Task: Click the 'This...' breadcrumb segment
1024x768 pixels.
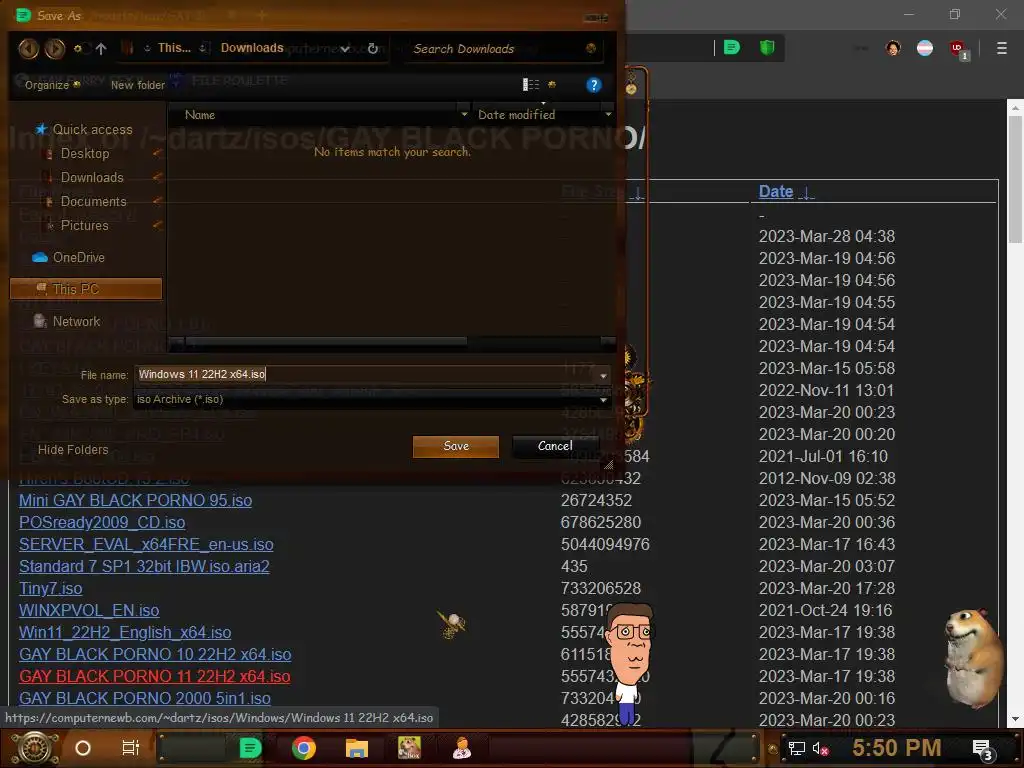Action: [174, 48]
